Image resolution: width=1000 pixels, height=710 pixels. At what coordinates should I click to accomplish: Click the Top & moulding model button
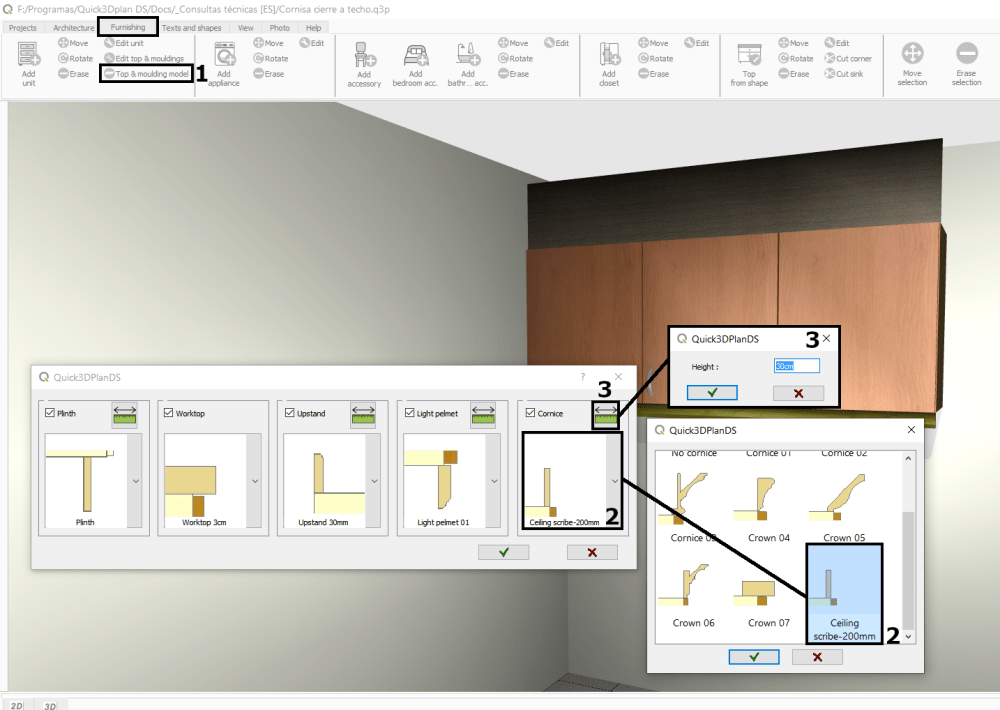146,73
